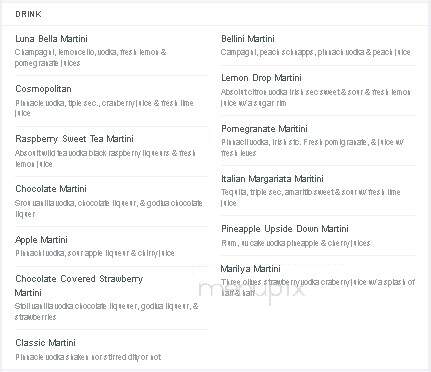Select the Classic Martini entry
Viewport: 431px width, 372px height.
[x=45, y=343]
